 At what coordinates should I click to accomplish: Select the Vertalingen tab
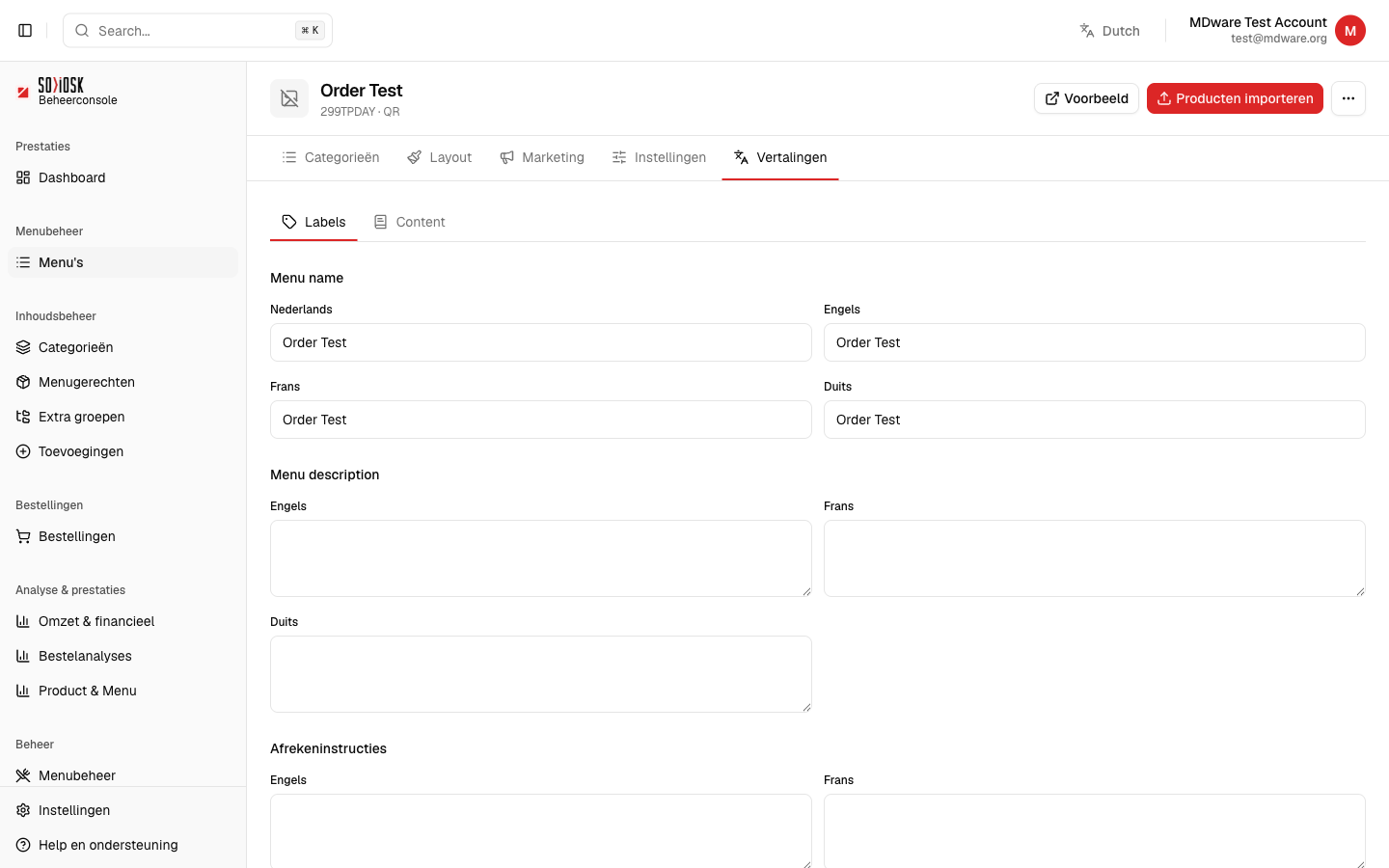coord(780,157)
